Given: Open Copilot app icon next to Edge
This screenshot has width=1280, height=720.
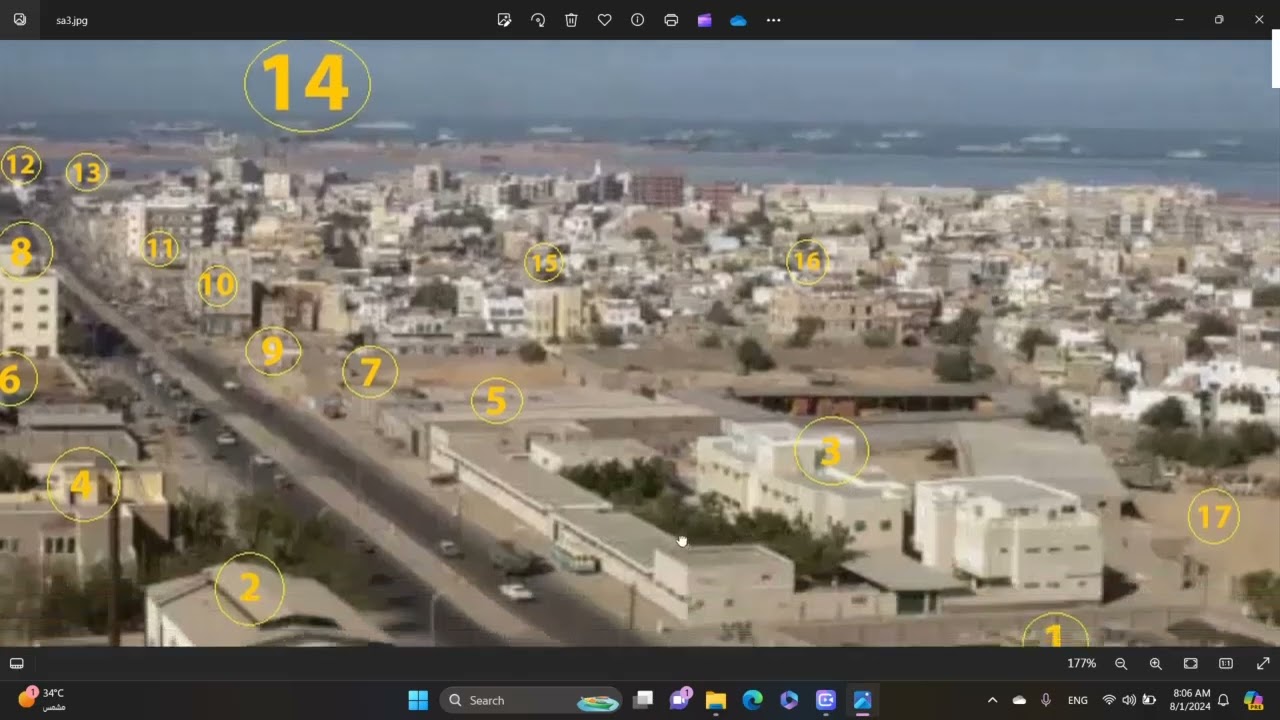Looking at the screenshot, I should (x=789, y=700).
